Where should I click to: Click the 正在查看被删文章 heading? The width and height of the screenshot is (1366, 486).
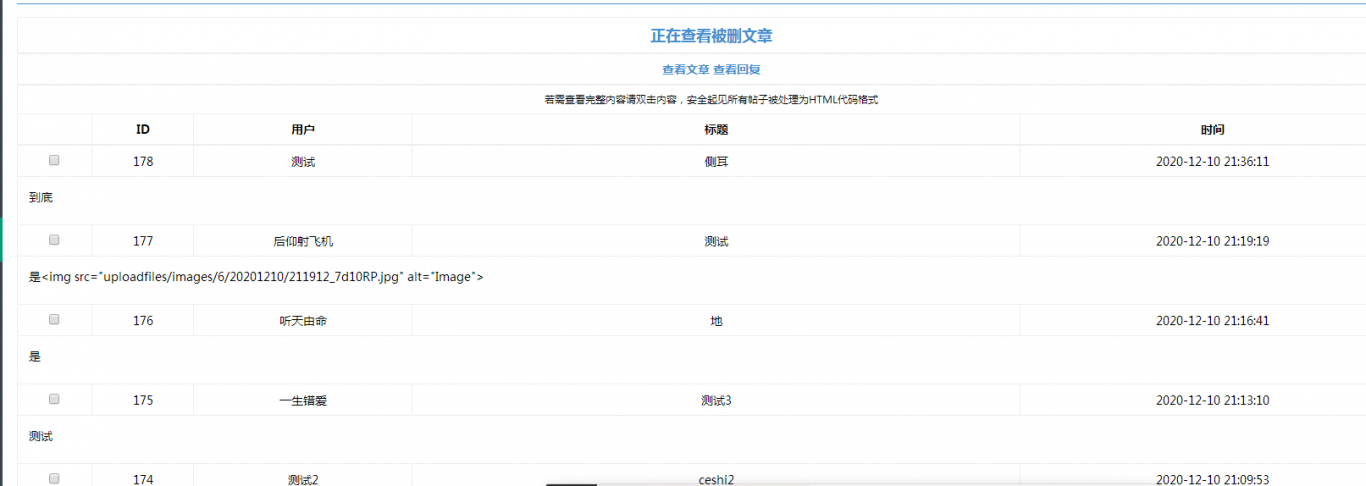pyautogui.click(x=711, y=36)
